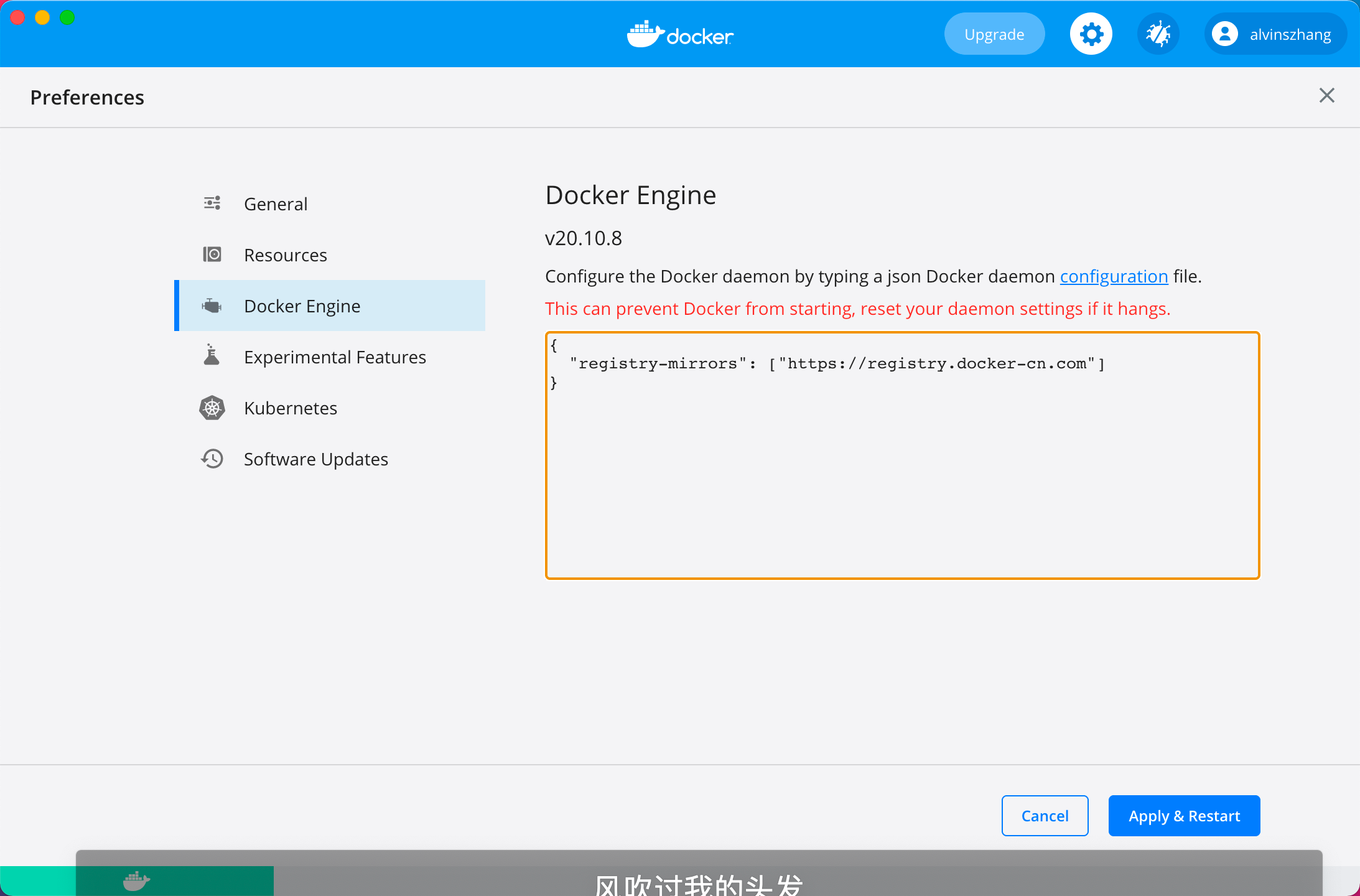1360x896 pixels.
Task: Open the alvinszhang account menu
Action: click(x=1275, y=34)
